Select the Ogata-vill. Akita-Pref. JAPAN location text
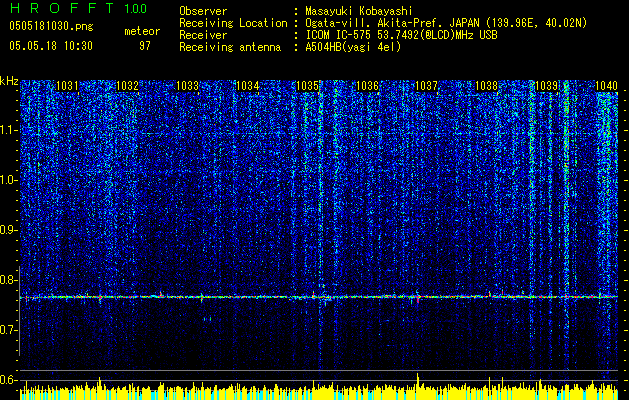629x400 pixels. point(446,23)
